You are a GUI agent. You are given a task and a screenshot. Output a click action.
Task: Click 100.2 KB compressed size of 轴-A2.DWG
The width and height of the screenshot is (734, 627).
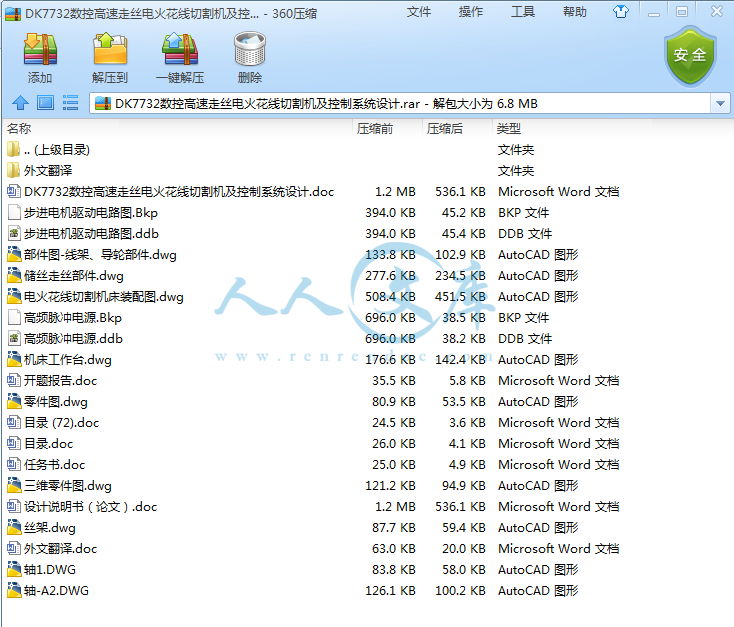pos(460,590)
